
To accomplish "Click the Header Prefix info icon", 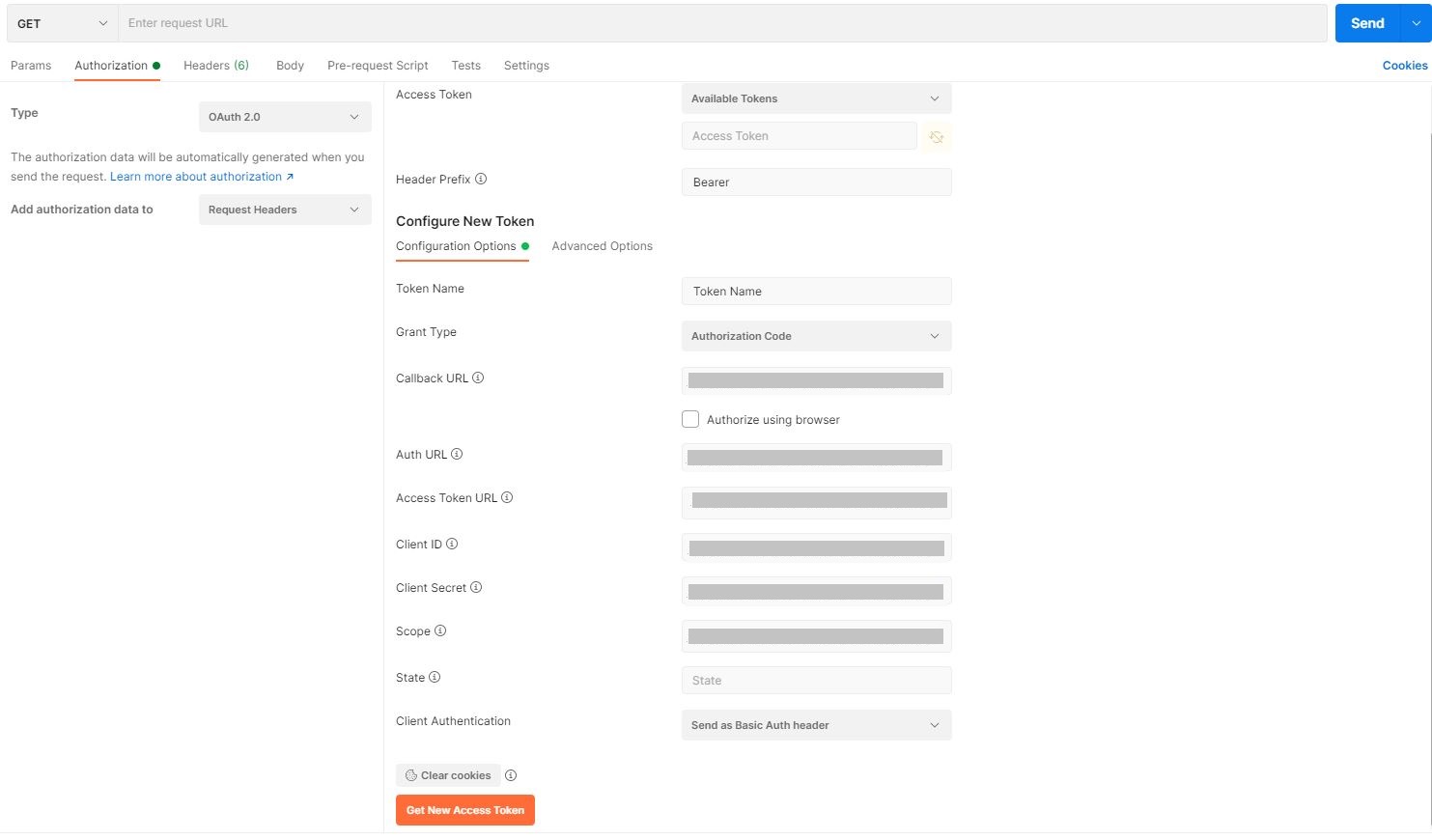I will 481,179.
